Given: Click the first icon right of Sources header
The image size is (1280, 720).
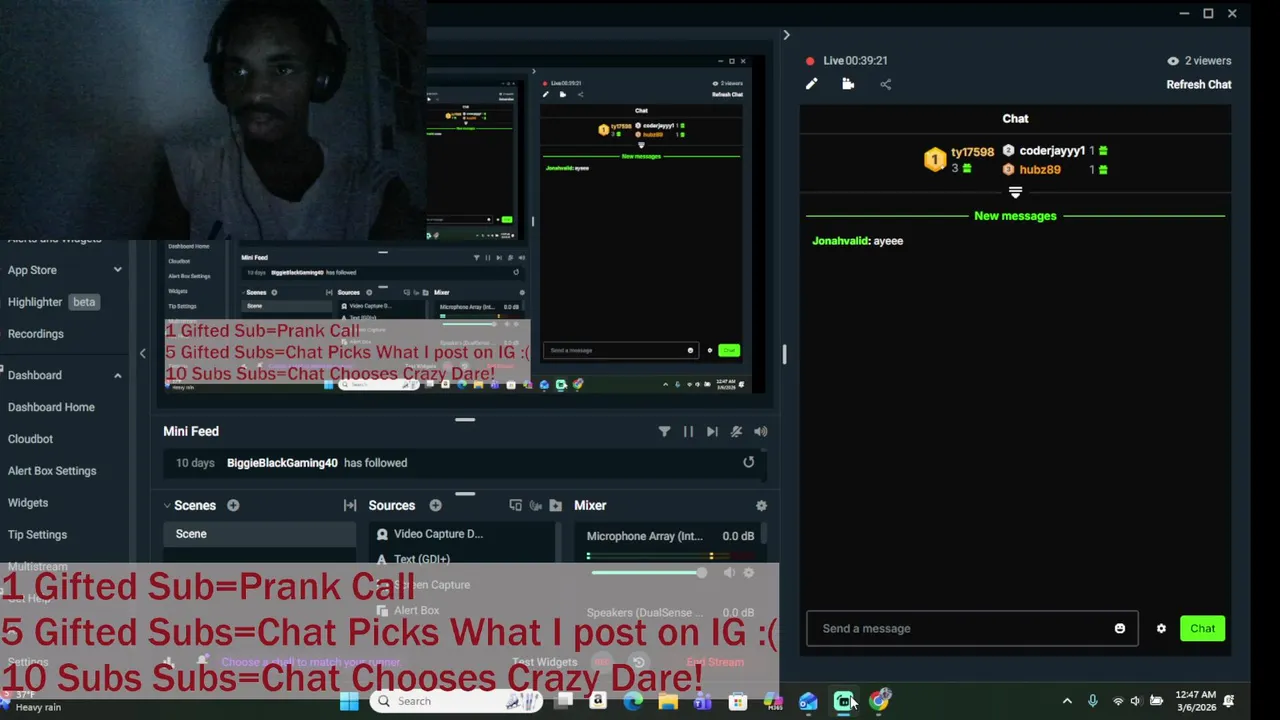Looking at the screenshot, I should 515,505.
